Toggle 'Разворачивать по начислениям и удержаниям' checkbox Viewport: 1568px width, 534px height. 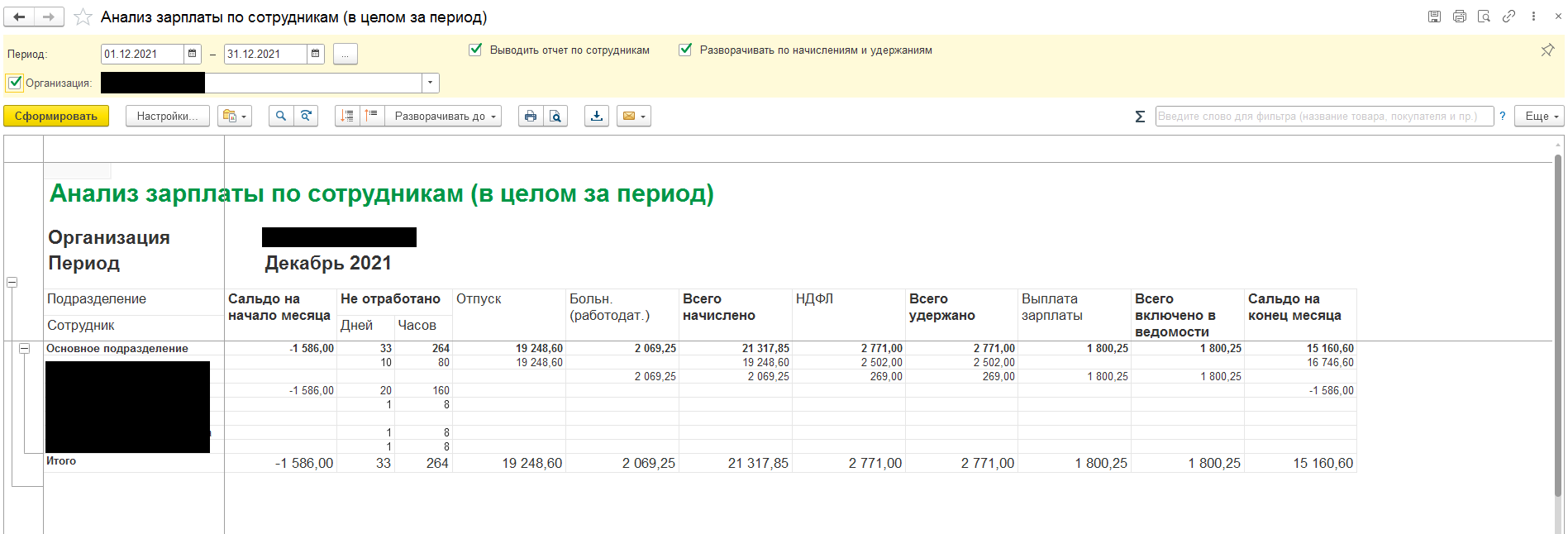tap(685, 50)
